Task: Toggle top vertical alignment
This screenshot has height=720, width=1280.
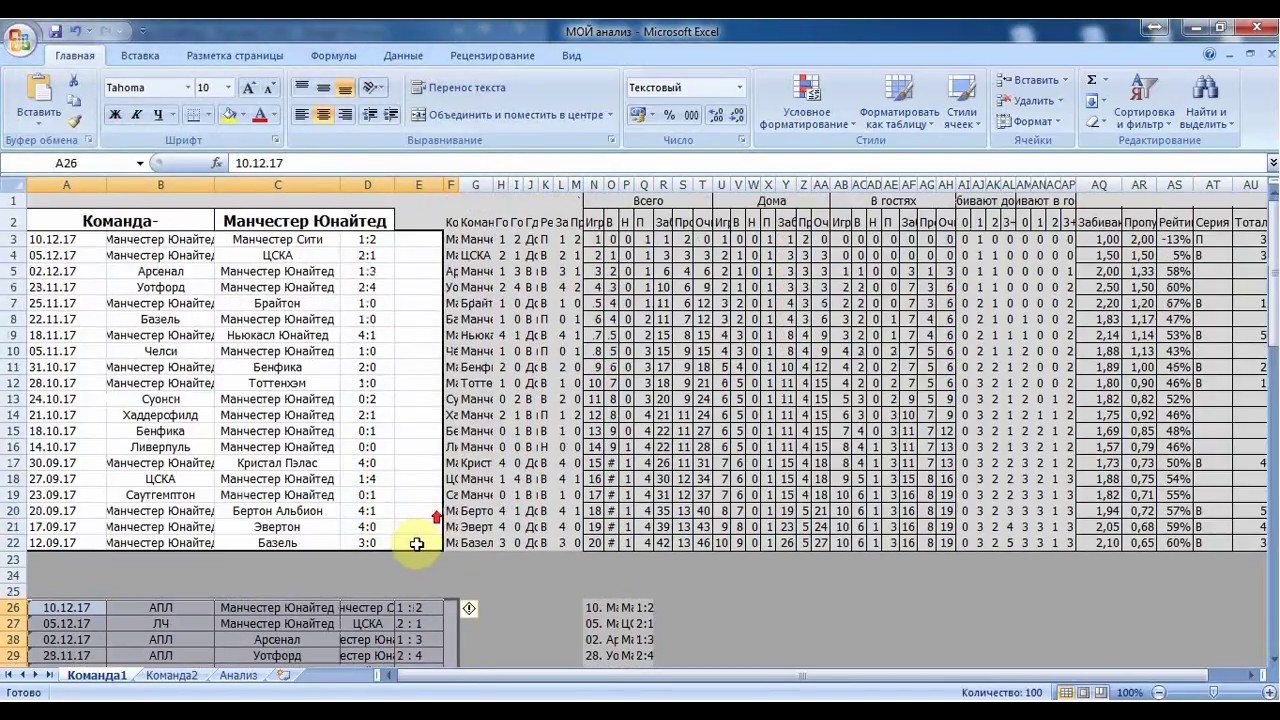Action: [301, 88]
